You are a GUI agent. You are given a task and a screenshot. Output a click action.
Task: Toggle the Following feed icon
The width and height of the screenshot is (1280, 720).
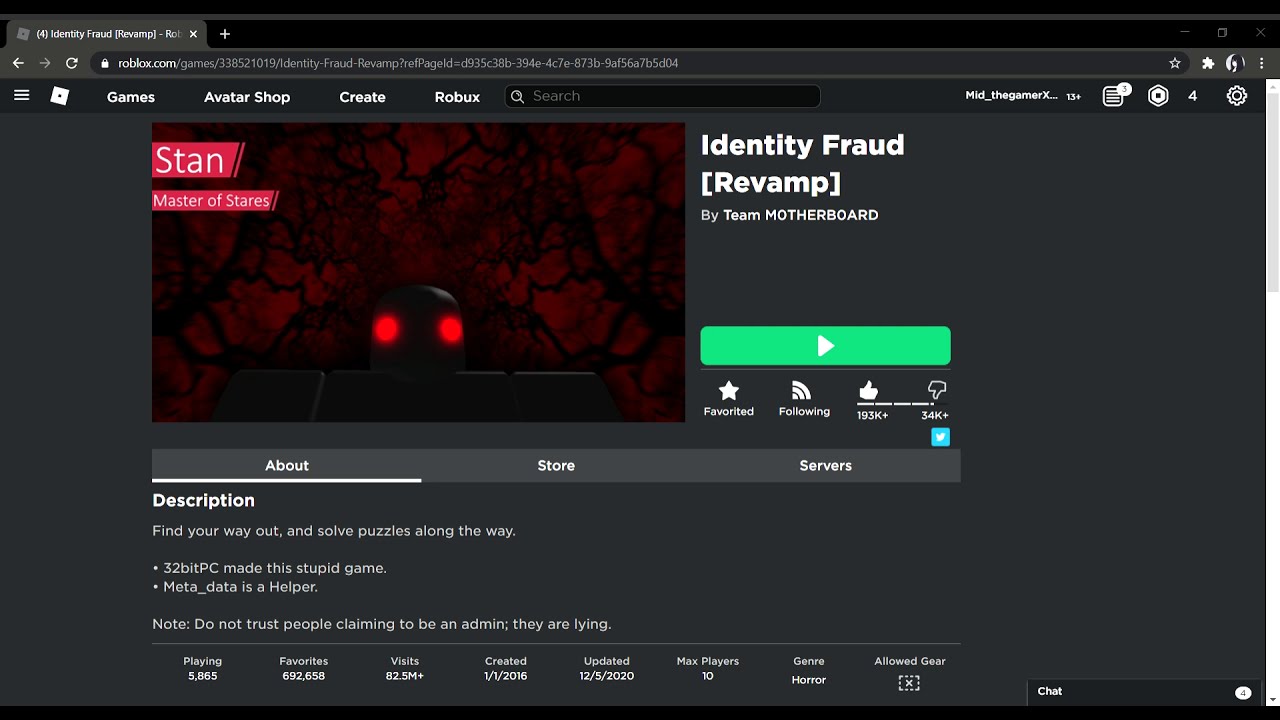pyautogui.click(x=801, y=390)
